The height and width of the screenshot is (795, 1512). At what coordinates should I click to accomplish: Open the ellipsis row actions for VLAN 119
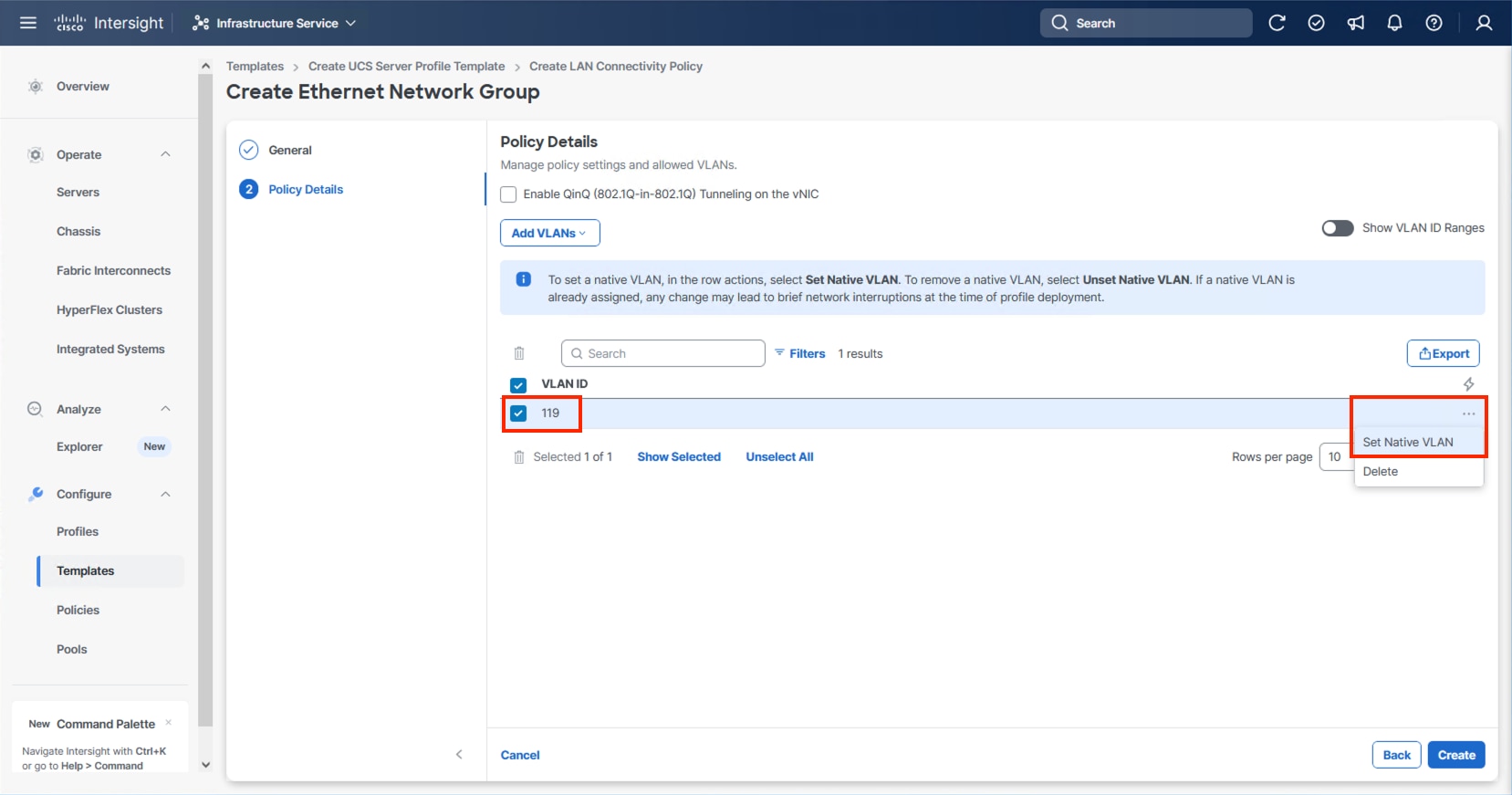[1468, 413]
